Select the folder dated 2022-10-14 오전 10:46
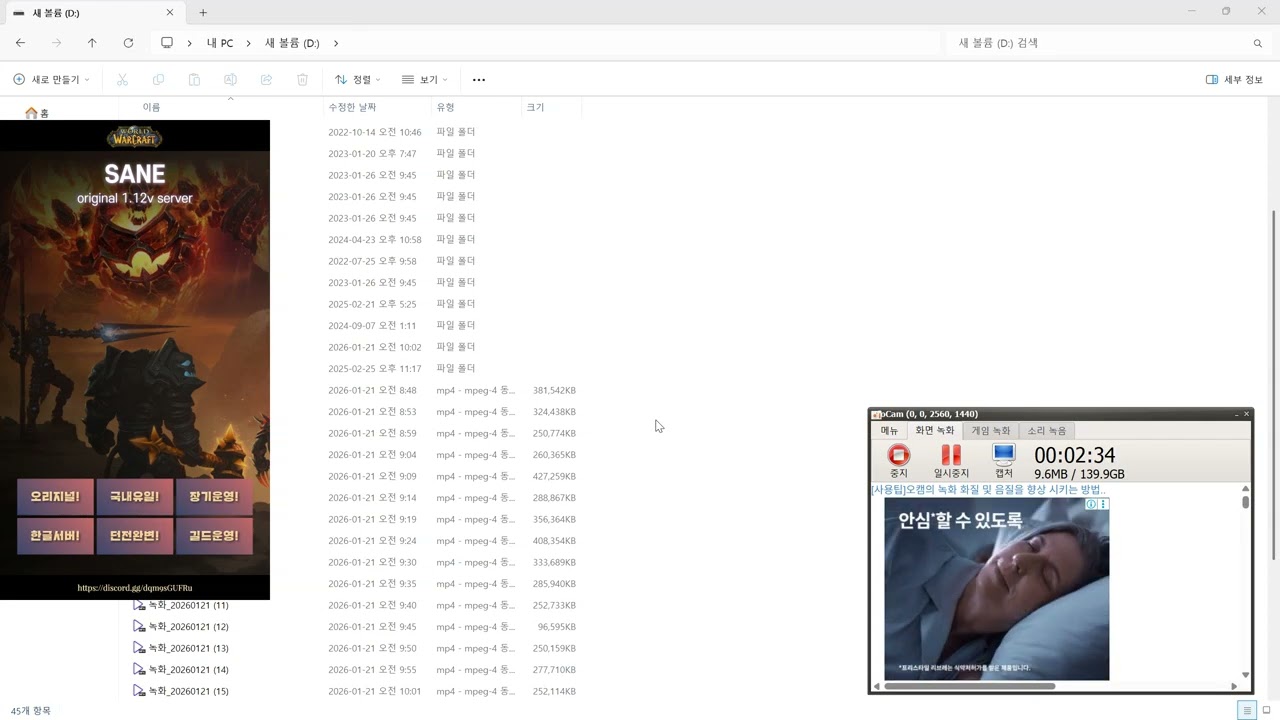1280x720 pixels. point(374,132)
